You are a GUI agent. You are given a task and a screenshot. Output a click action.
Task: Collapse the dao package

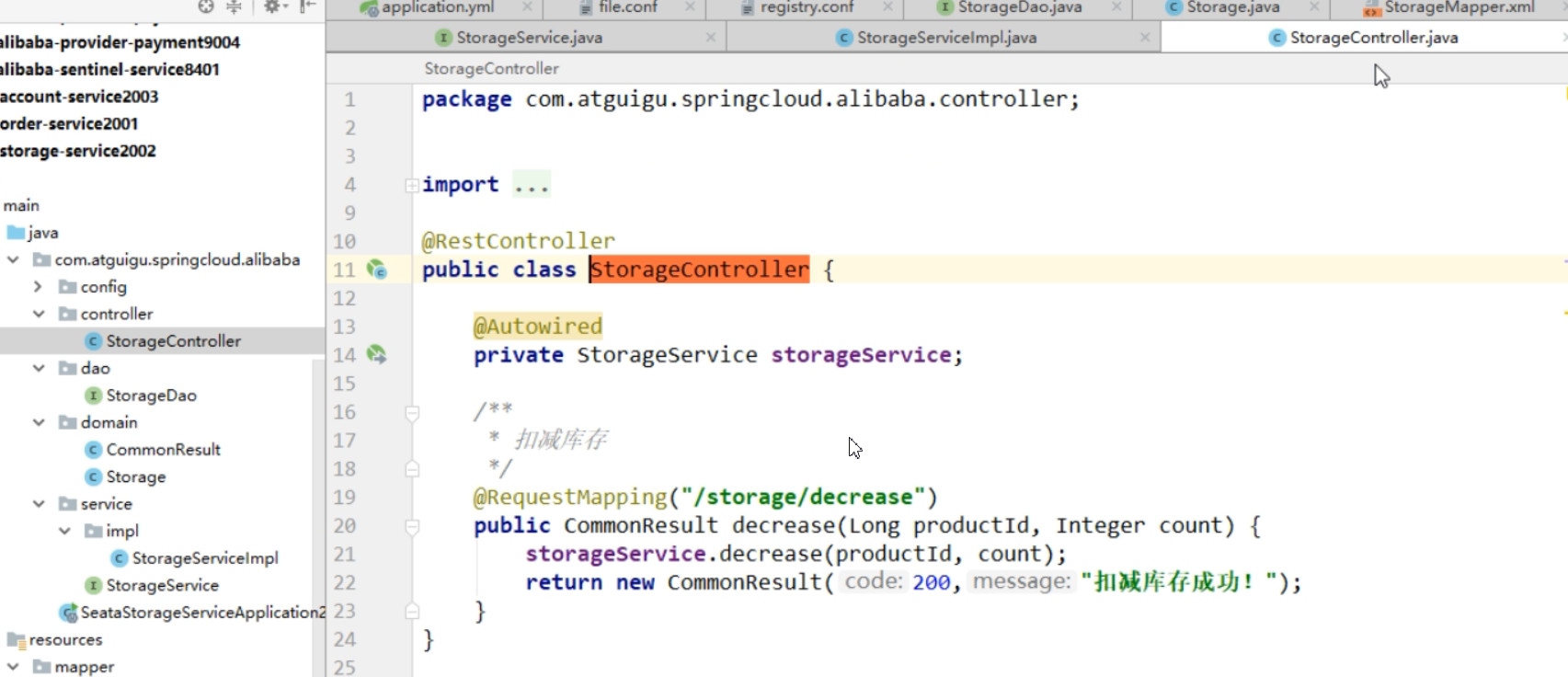[39, 368]
